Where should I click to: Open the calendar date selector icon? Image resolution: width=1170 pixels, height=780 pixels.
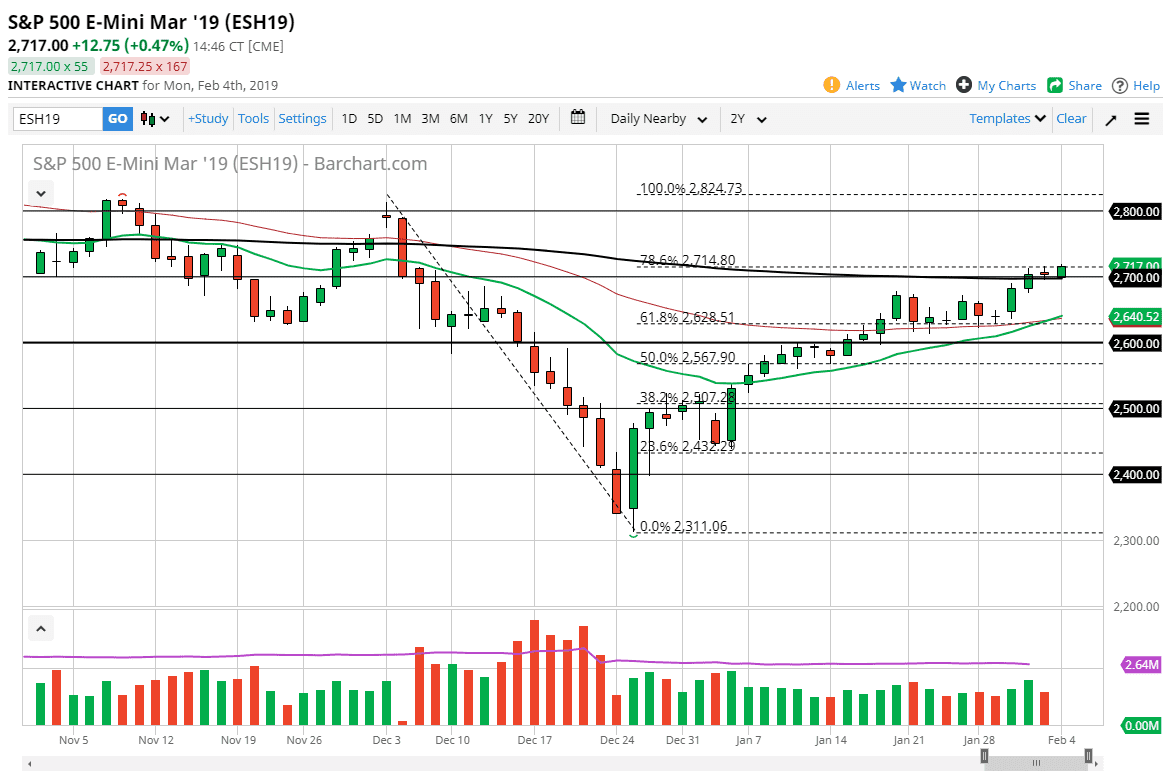tap(577, 118)
